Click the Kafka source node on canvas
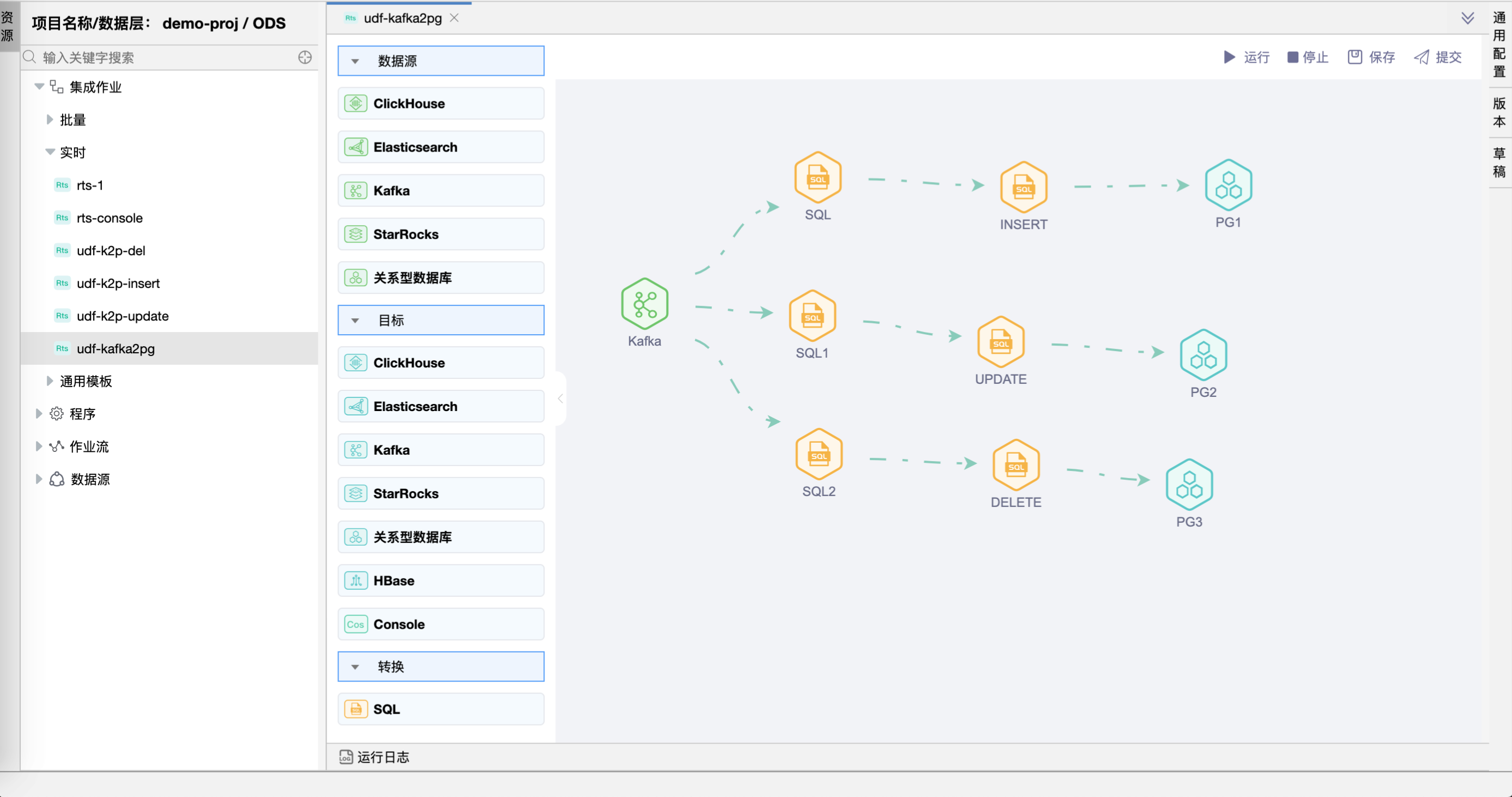The height and width of the screenshot is (797, 1512). pos(644,304)
